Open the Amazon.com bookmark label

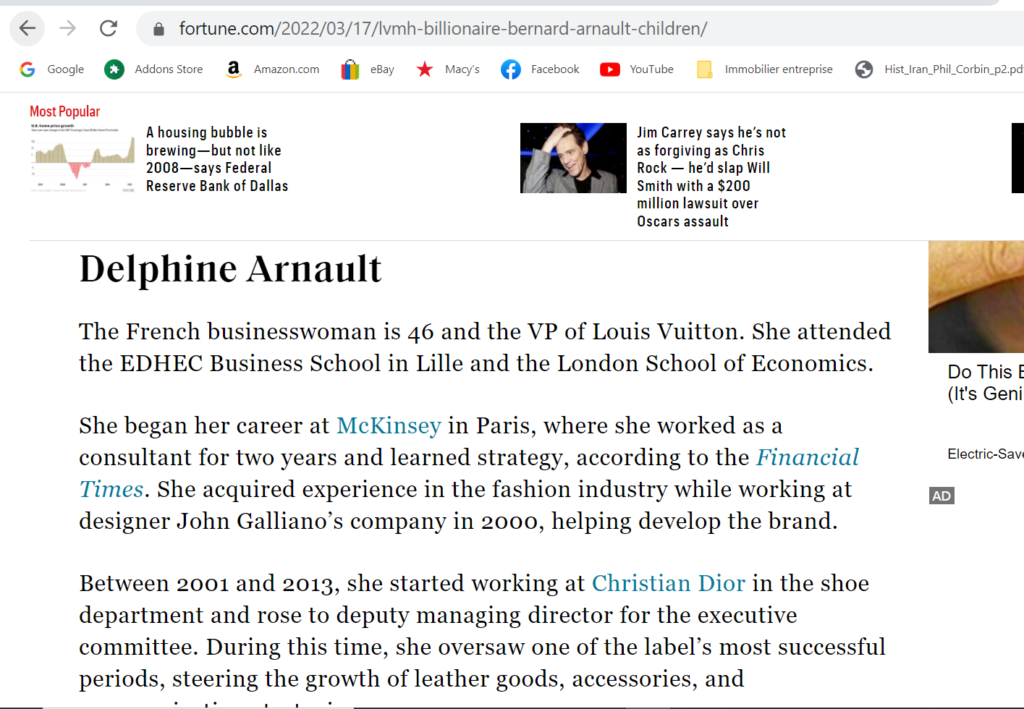click(x=287, y=69)
